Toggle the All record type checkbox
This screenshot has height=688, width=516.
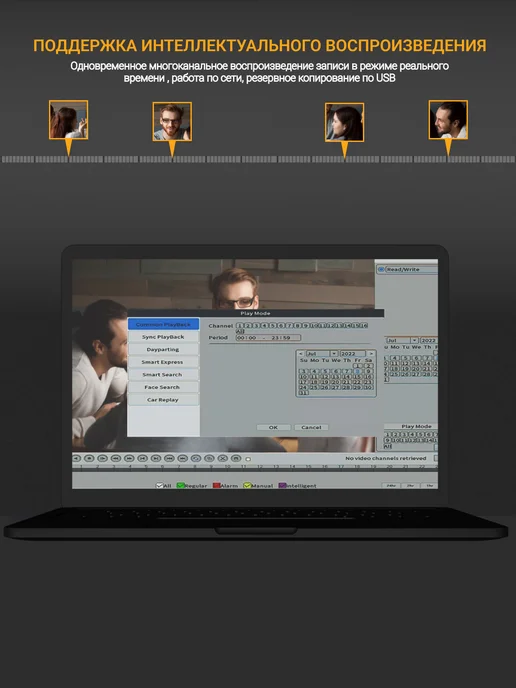tap(160, 486)
